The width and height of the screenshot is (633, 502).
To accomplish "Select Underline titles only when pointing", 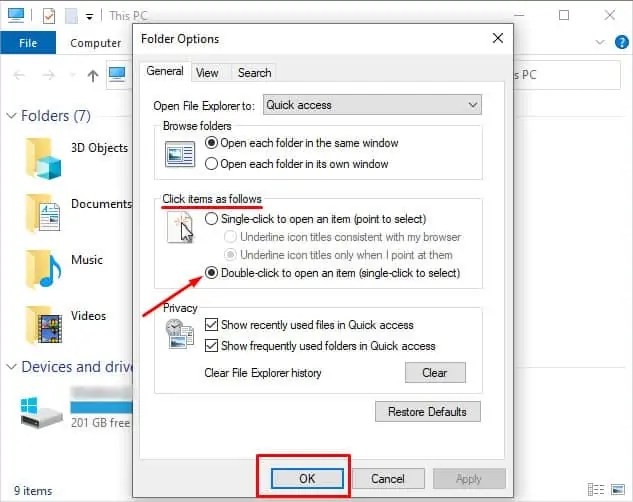I will coord(338,255).
